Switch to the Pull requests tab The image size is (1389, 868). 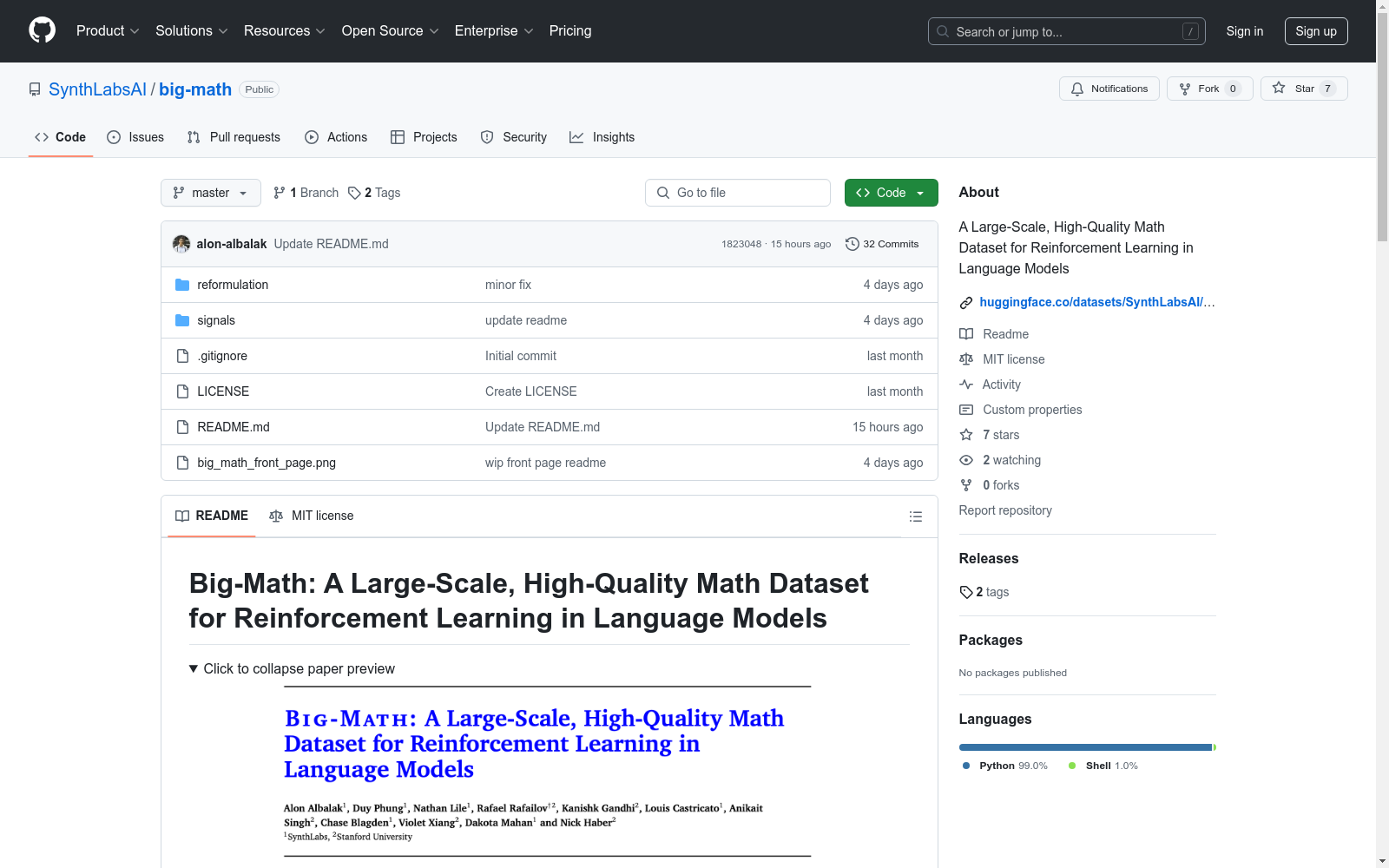click(x=234, y=137)
